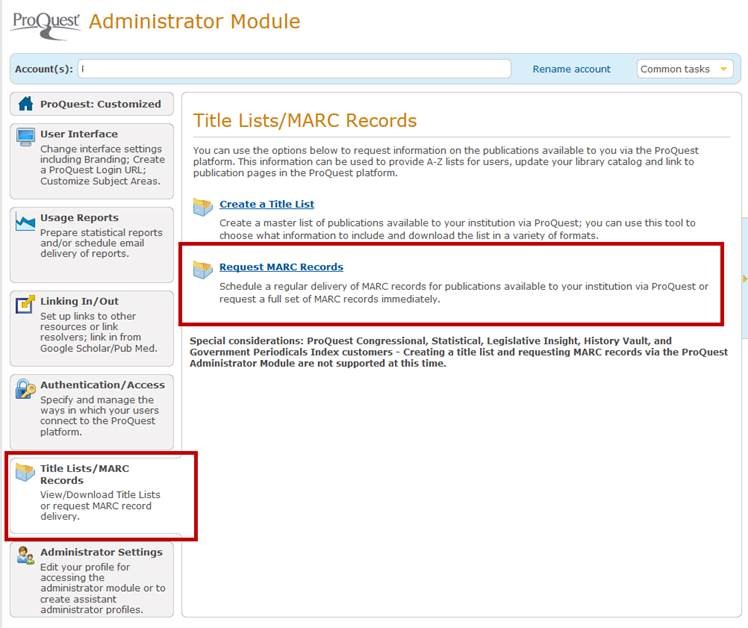Click the Title Lists/MARC Records folder icon in sidebar
The height and width of the screenshot is (628, 748).
point(25,473)
